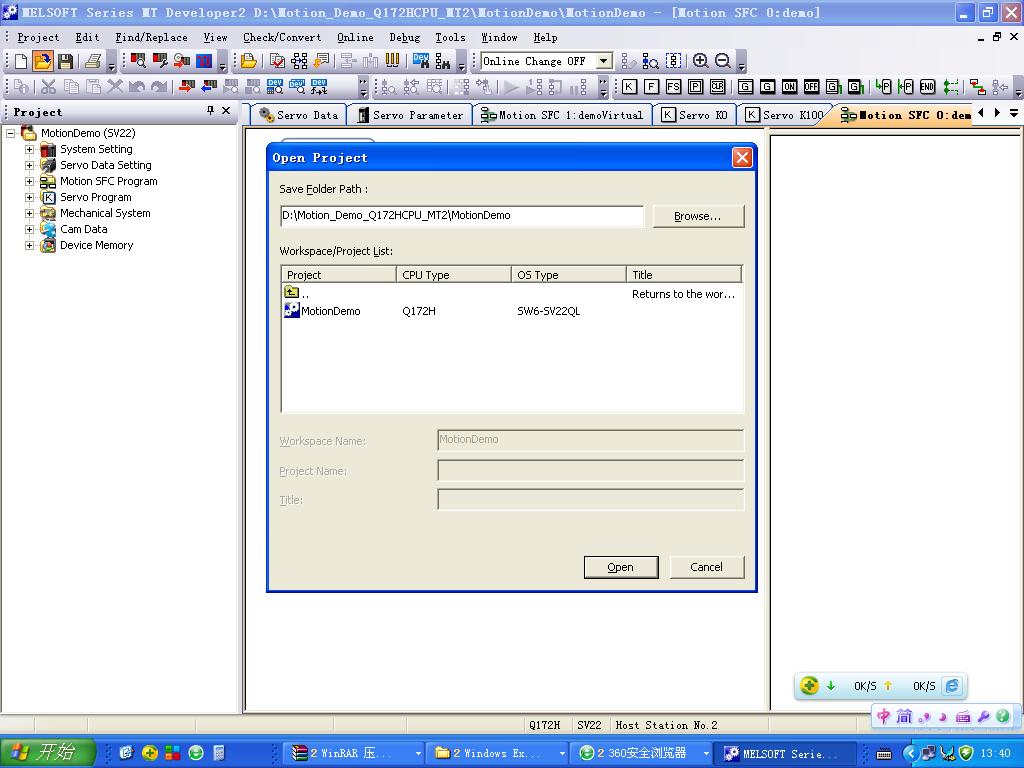Pin the Project panel using pushpin icon

pyautogui.click(x=210, y=111)
